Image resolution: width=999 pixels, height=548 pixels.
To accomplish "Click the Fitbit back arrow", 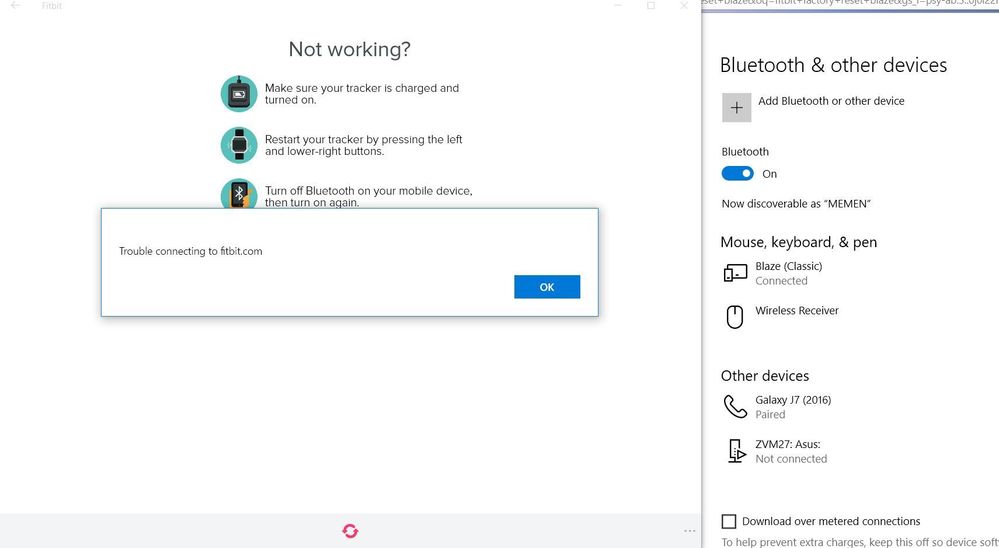I will (16, 5).
